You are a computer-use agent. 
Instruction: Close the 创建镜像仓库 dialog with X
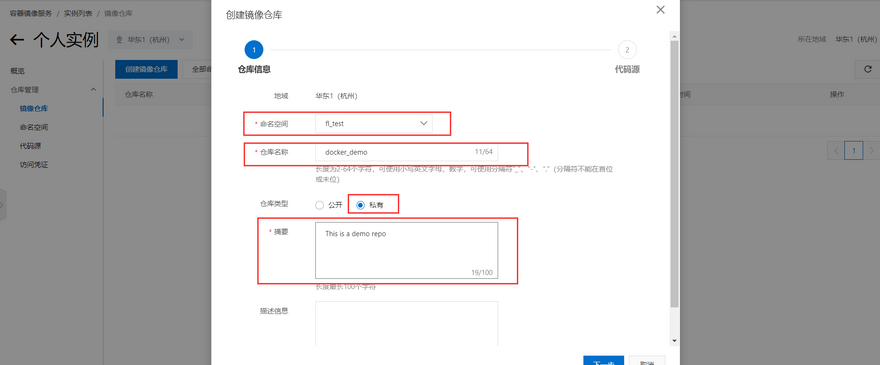click(x=660, y=10)
